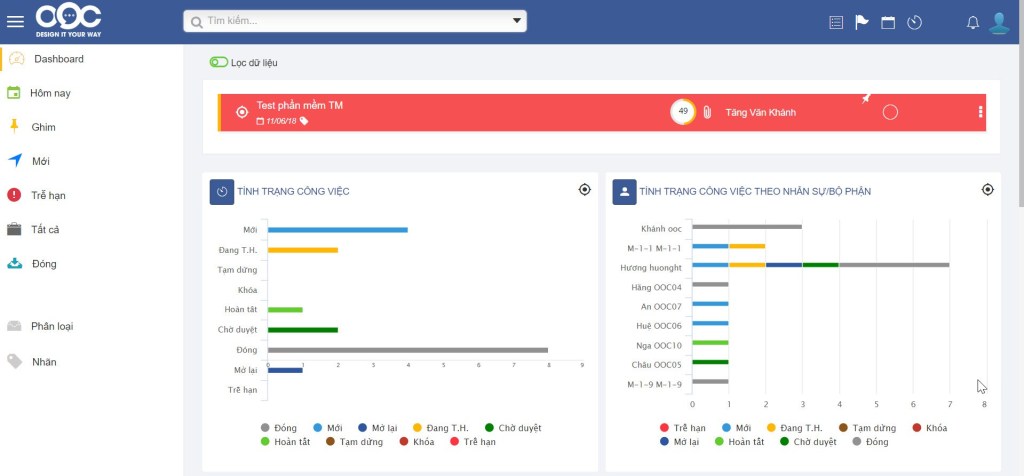
Task: Toggle Hoàn tất legend in left chart
Action: pyautogui.click(x=285, y=442)
